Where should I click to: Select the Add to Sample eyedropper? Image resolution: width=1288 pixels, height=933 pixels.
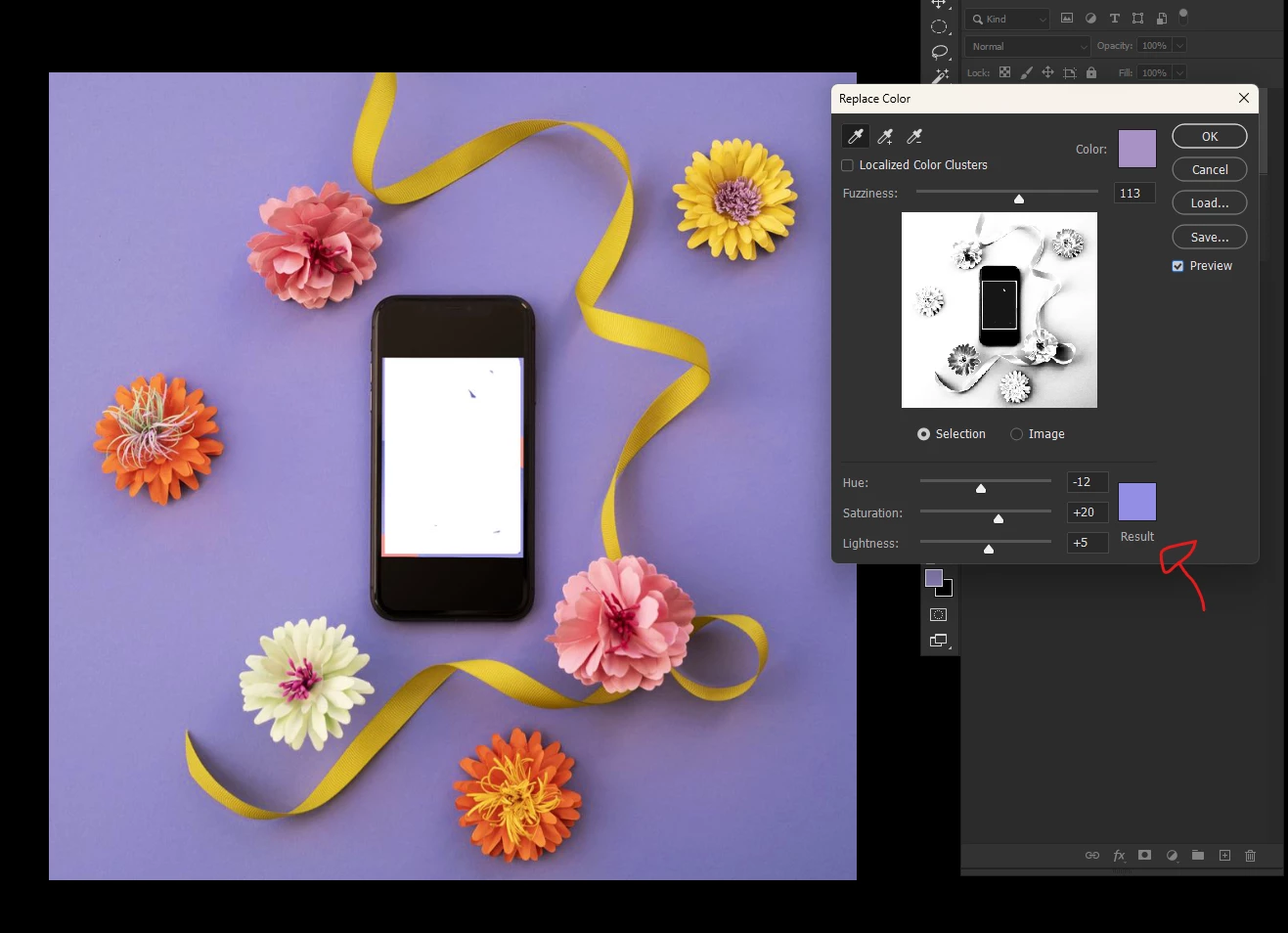(885, 136)
